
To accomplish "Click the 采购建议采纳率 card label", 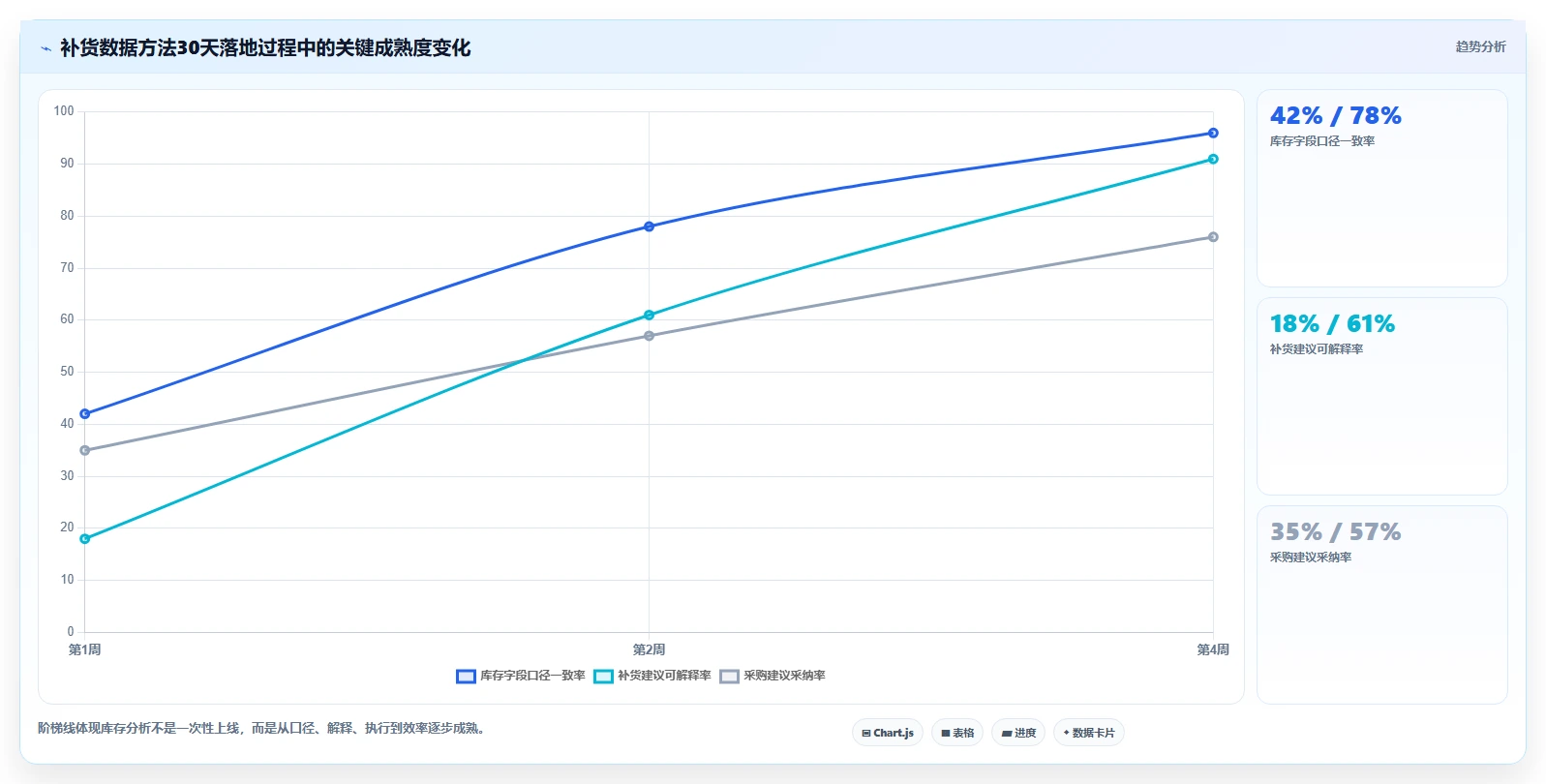I will 1311,558.
